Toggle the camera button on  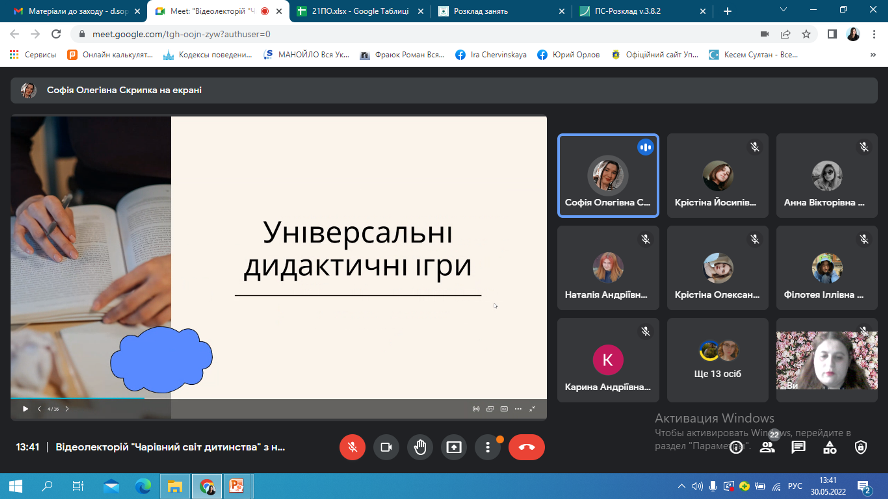coord(386,447)
